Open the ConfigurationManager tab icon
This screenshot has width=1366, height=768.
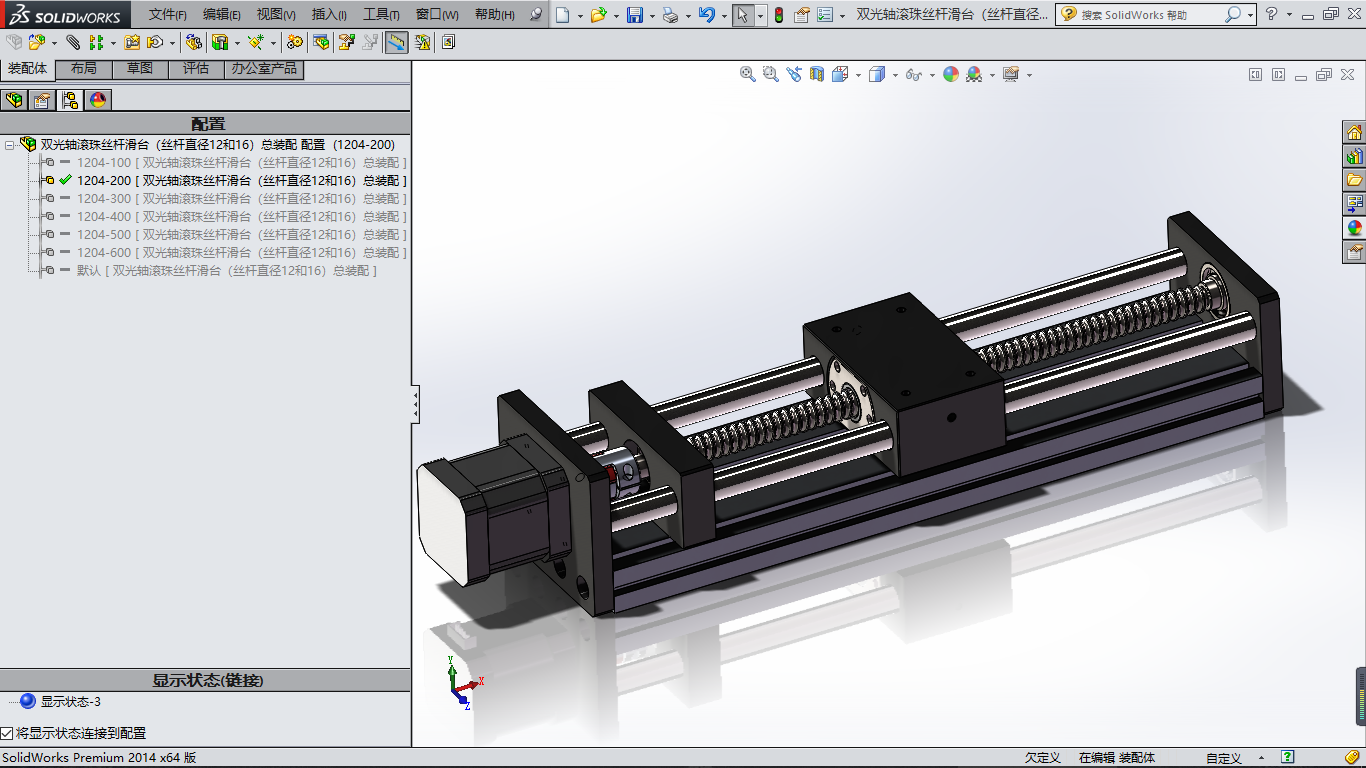click(x=69, y=100)
